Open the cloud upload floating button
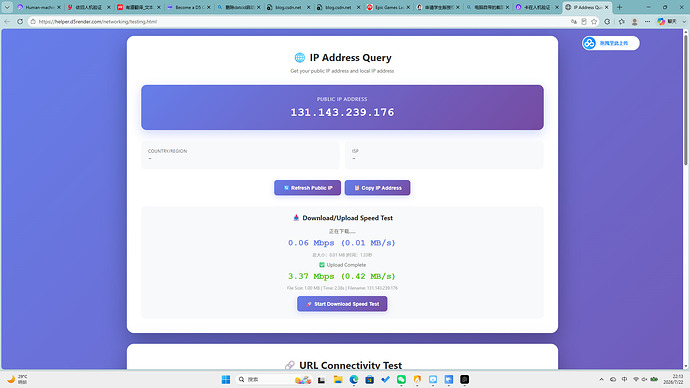This screenshot has width=690, height=388. [x=610, y=43]
